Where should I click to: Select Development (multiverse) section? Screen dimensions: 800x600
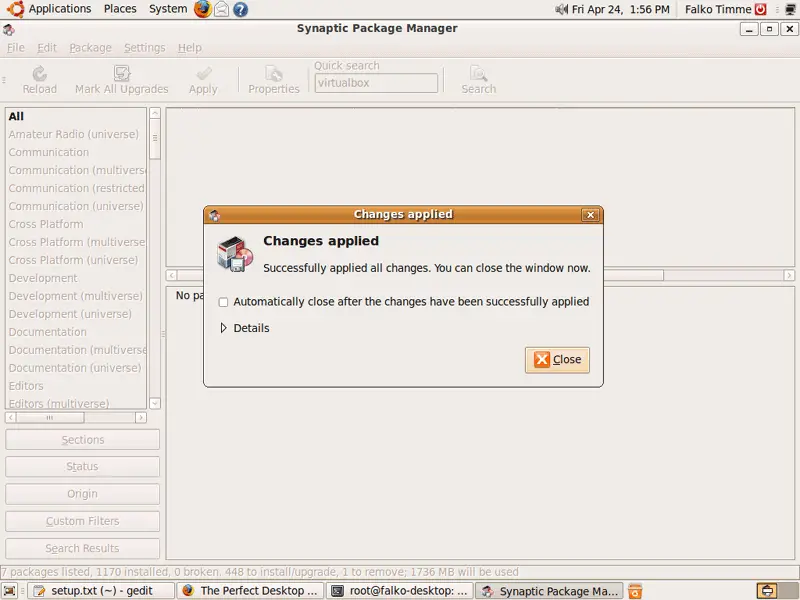coord(77,296)
